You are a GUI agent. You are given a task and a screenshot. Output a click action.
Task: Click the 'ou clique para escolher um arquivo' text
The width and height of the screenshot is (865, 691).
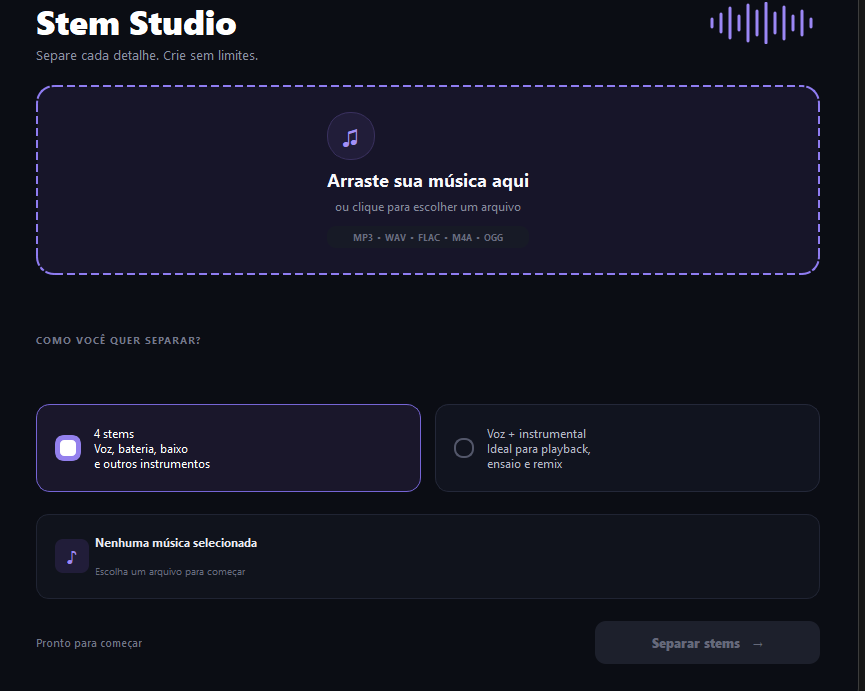point(428,207)
